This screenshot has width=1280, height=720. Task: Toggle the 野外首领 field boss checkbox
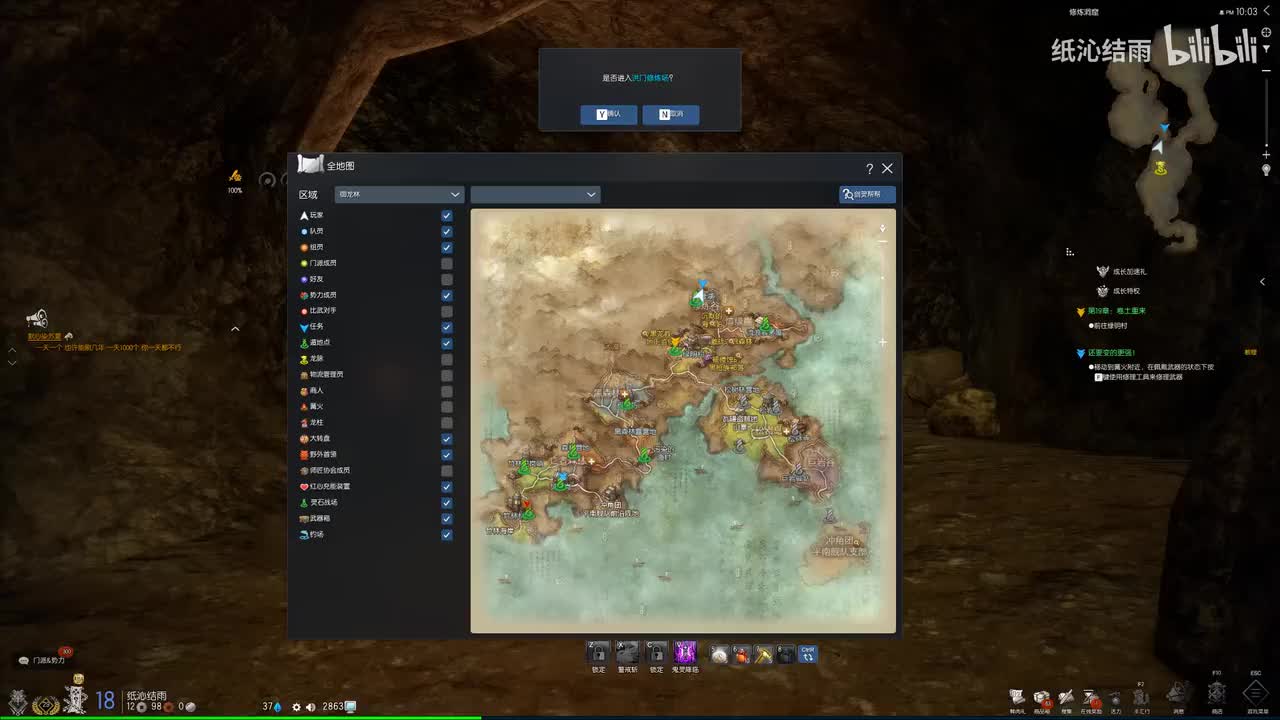pos(447,455)
